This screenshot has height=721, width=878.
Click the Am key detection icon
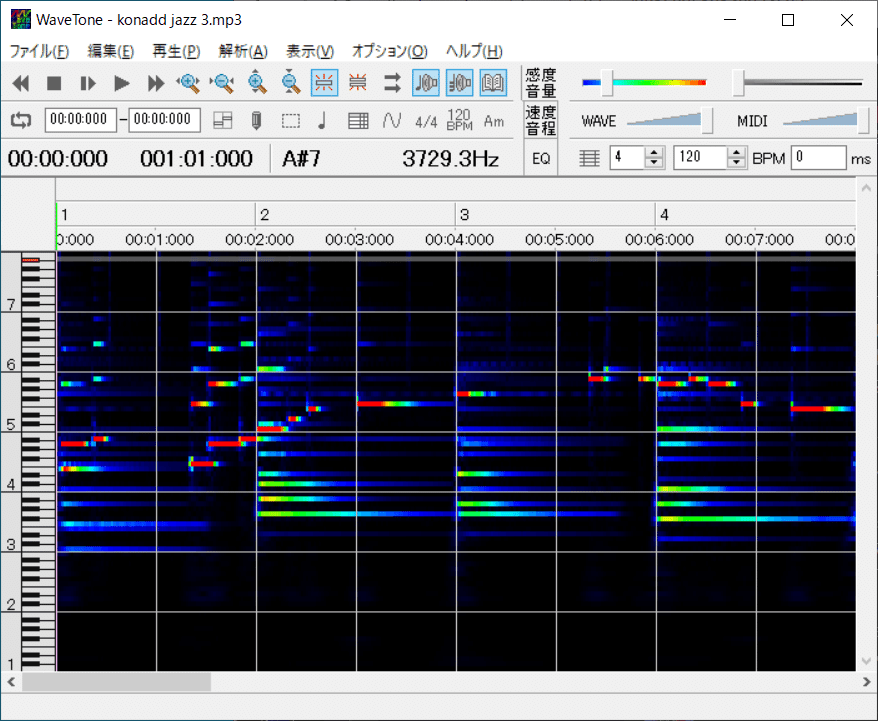pos(494,121)
